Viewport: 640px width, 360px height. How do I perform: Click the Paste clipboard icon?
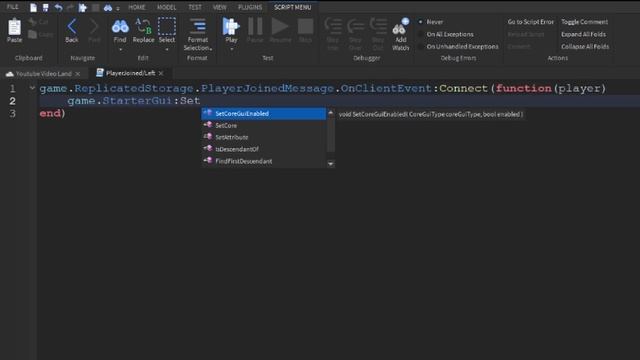coord(14,27)
